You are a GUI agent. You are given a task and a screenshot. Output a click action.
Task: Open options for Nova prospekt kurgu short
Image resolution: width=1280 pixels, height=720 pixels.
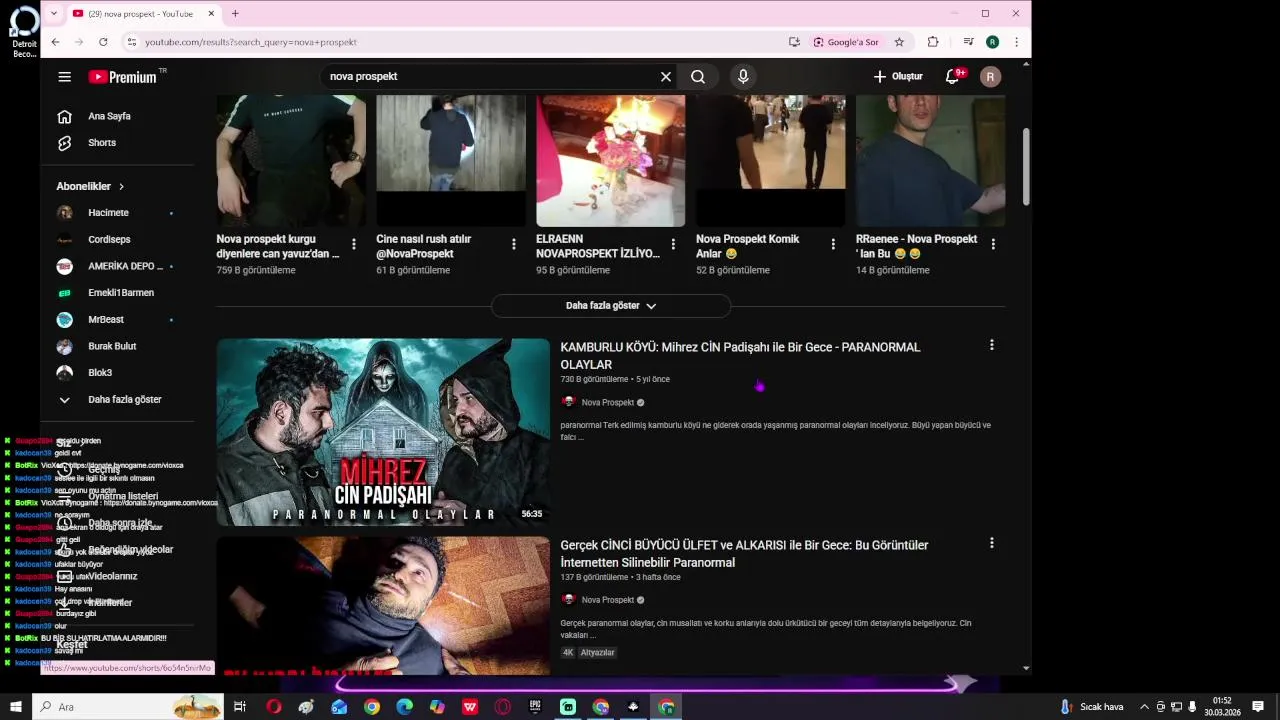tap(353, 244)
